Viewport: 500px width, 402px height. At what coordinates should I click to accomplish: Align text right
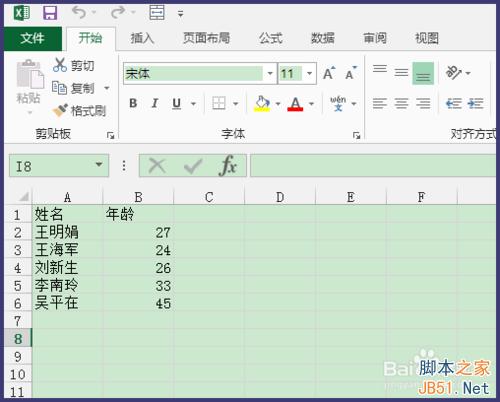coord(423,104)
